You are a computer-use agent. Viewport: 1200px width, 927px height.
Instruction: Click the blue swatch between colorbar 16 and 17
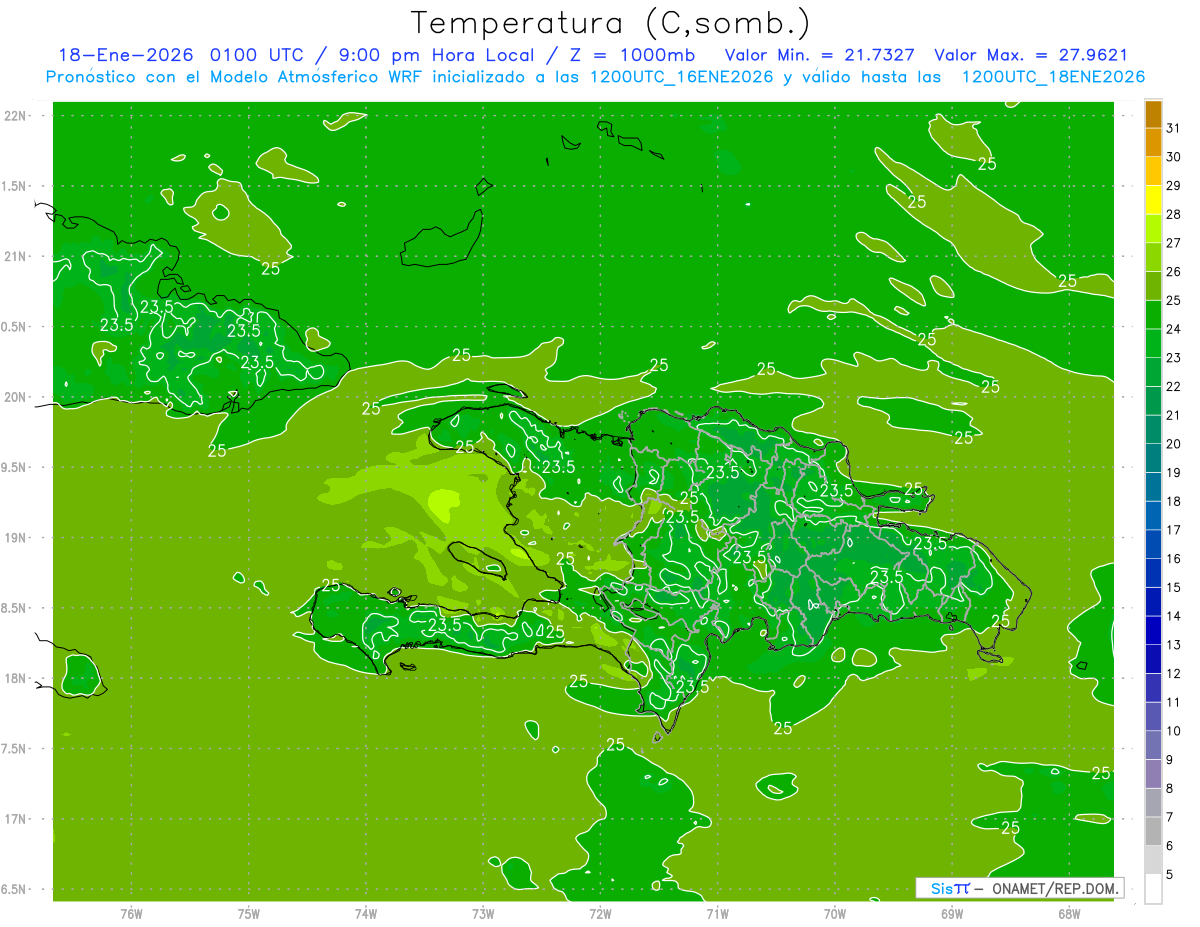coord(1153,544)
